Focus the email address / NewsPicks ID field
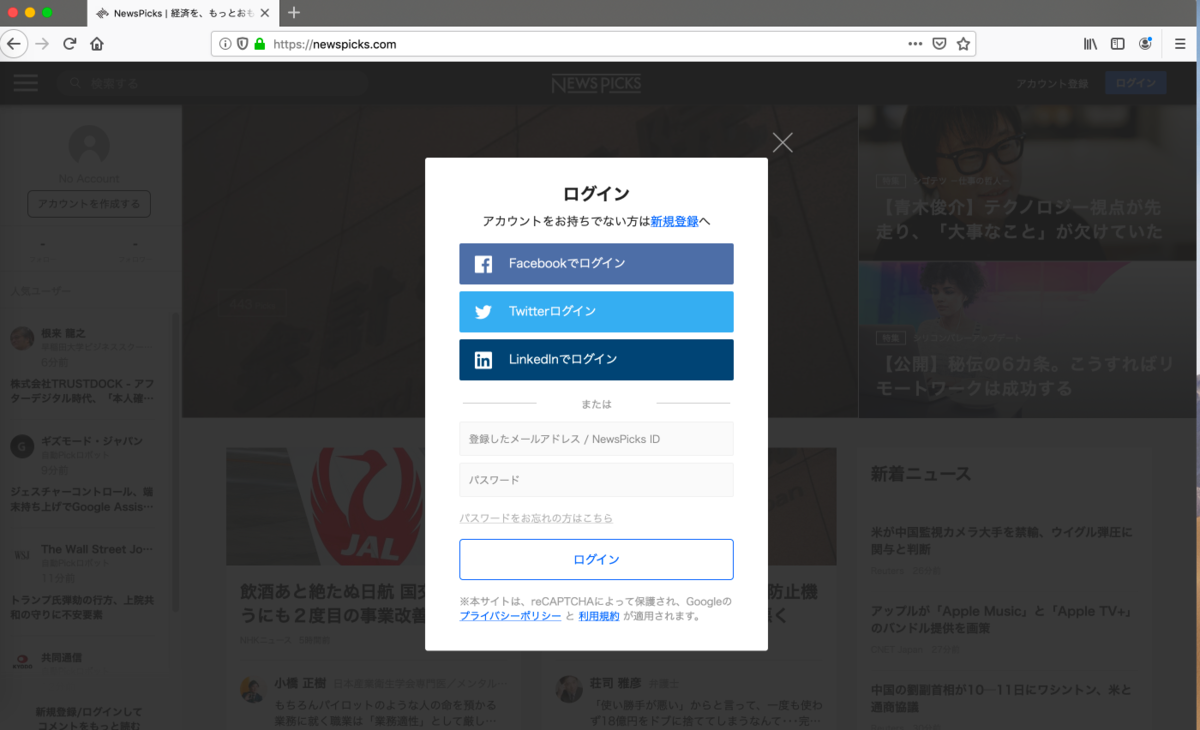Viewport: 1200px width, 730px height. point(597,439)
